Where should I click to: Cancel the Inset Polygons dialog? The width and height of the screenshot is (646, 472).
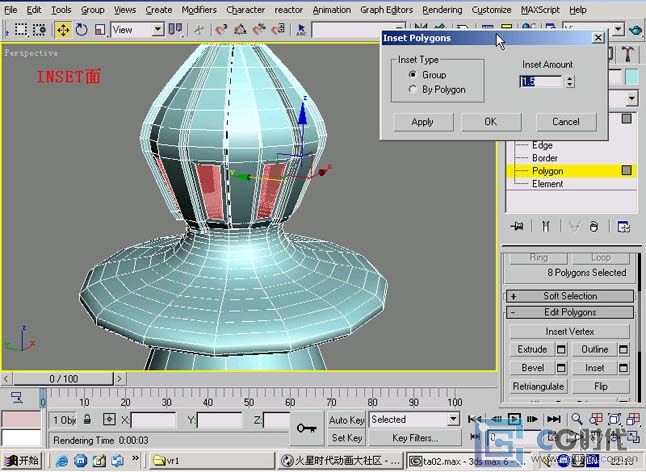coord(566,122)
